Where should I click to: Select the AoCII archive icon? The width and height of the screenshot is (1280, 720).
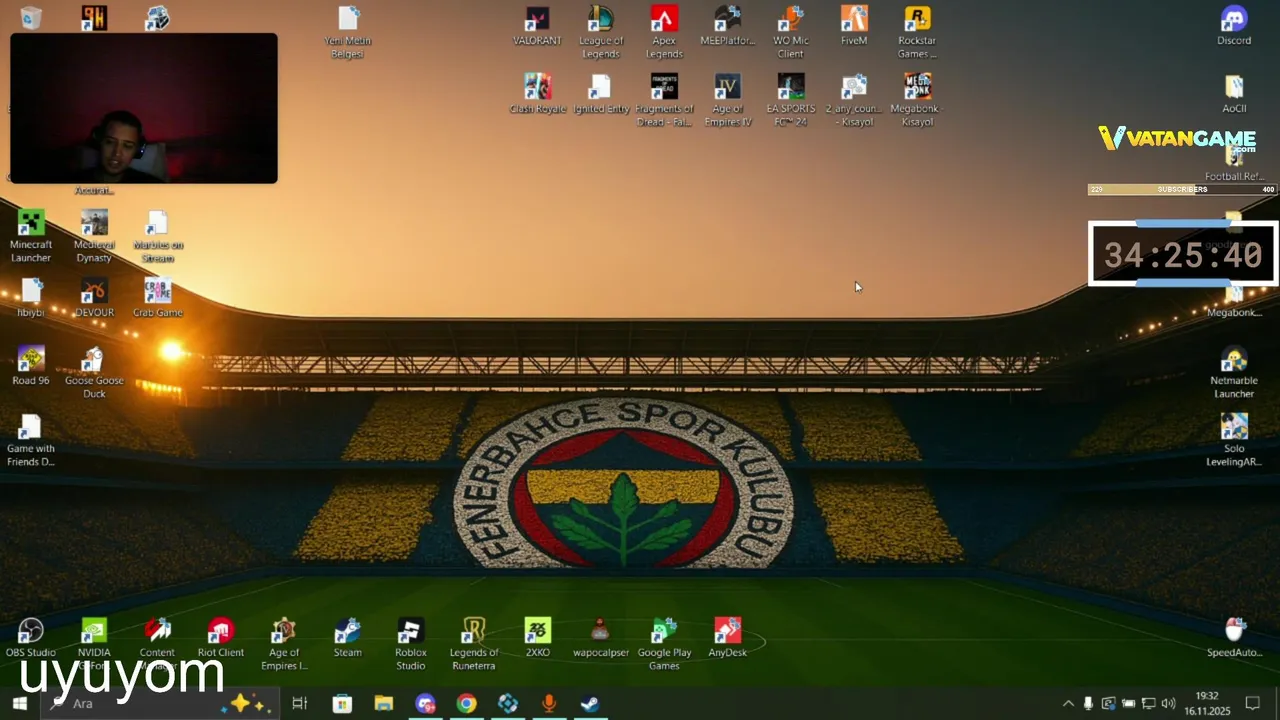coord(1234,94)
